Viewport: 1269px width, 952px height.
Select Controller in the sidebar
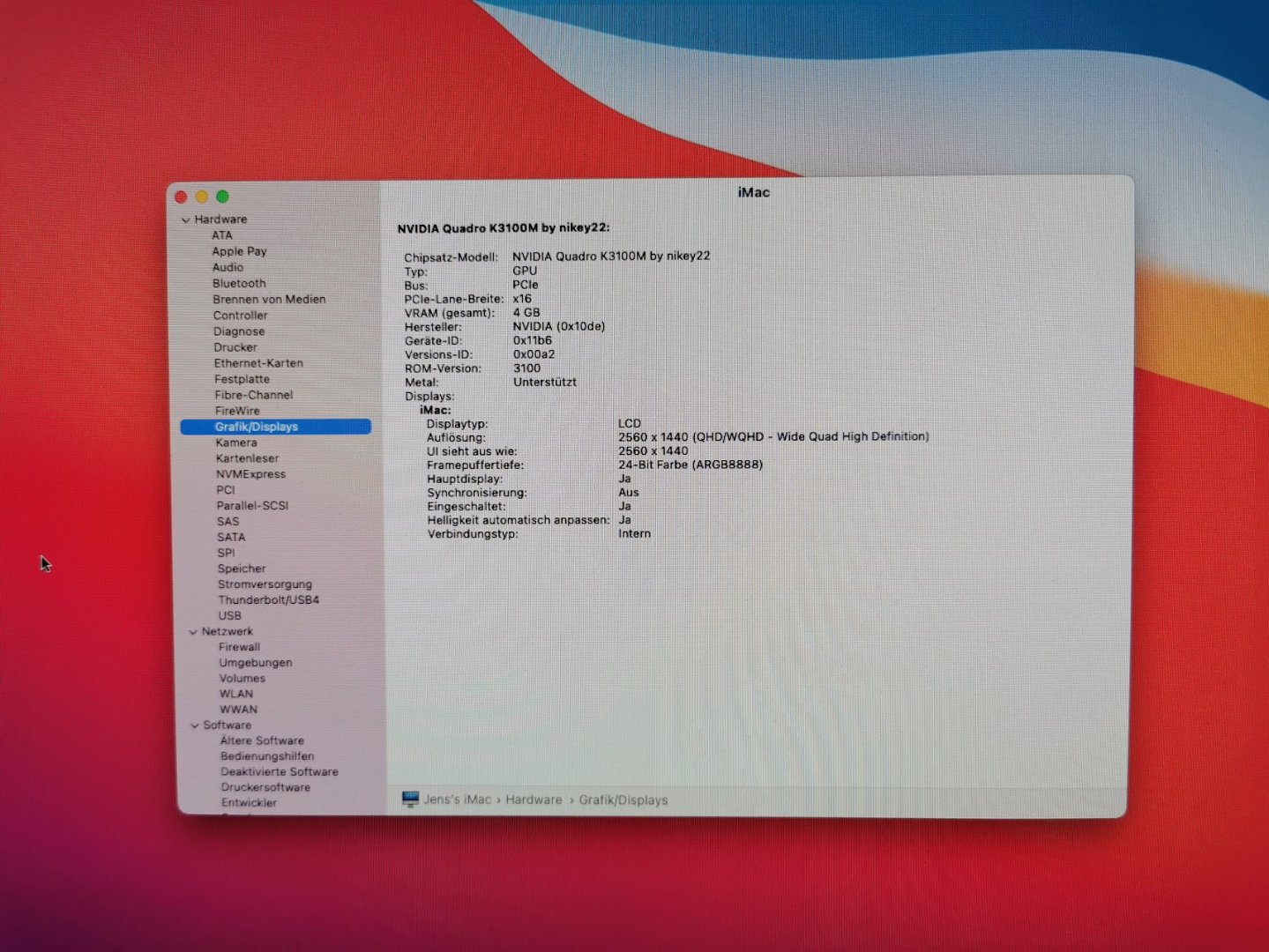[x=240, y=315]
